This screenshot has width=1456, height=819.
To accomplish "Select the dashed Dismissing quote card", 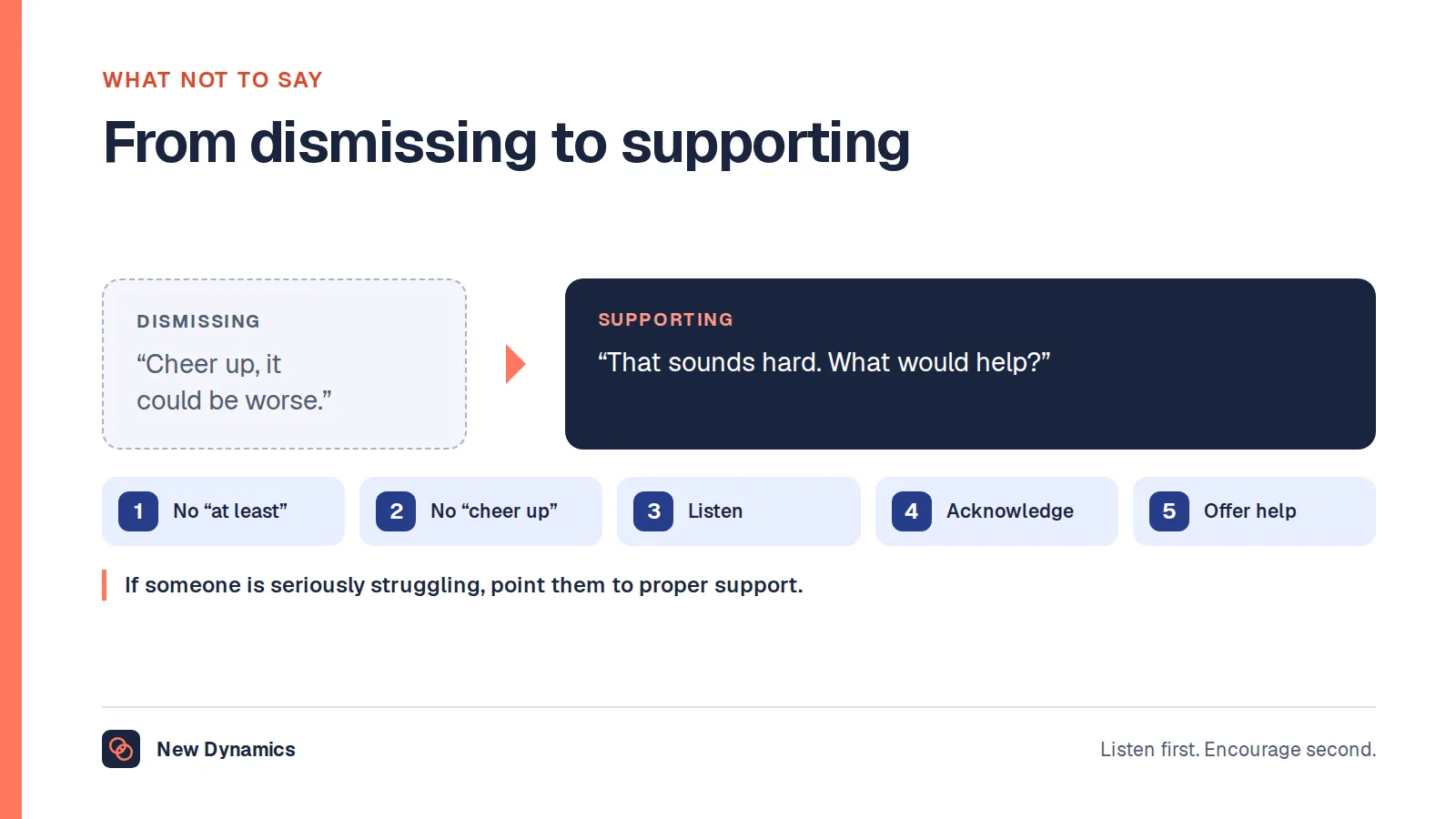I will coord(284,364).
